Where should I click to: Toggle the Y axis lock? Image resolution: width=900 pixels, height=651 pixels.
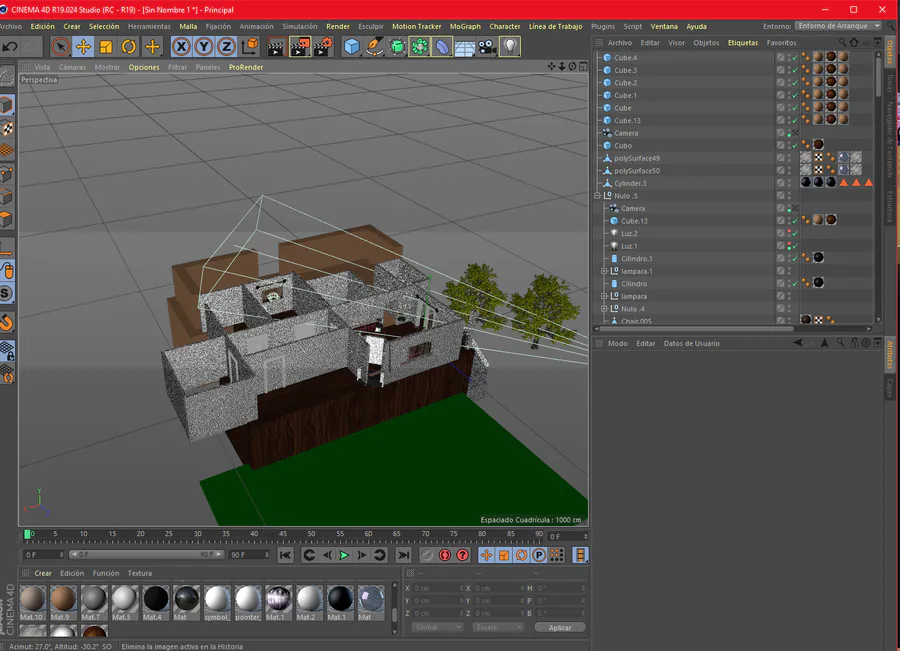[x=204, y=46]
